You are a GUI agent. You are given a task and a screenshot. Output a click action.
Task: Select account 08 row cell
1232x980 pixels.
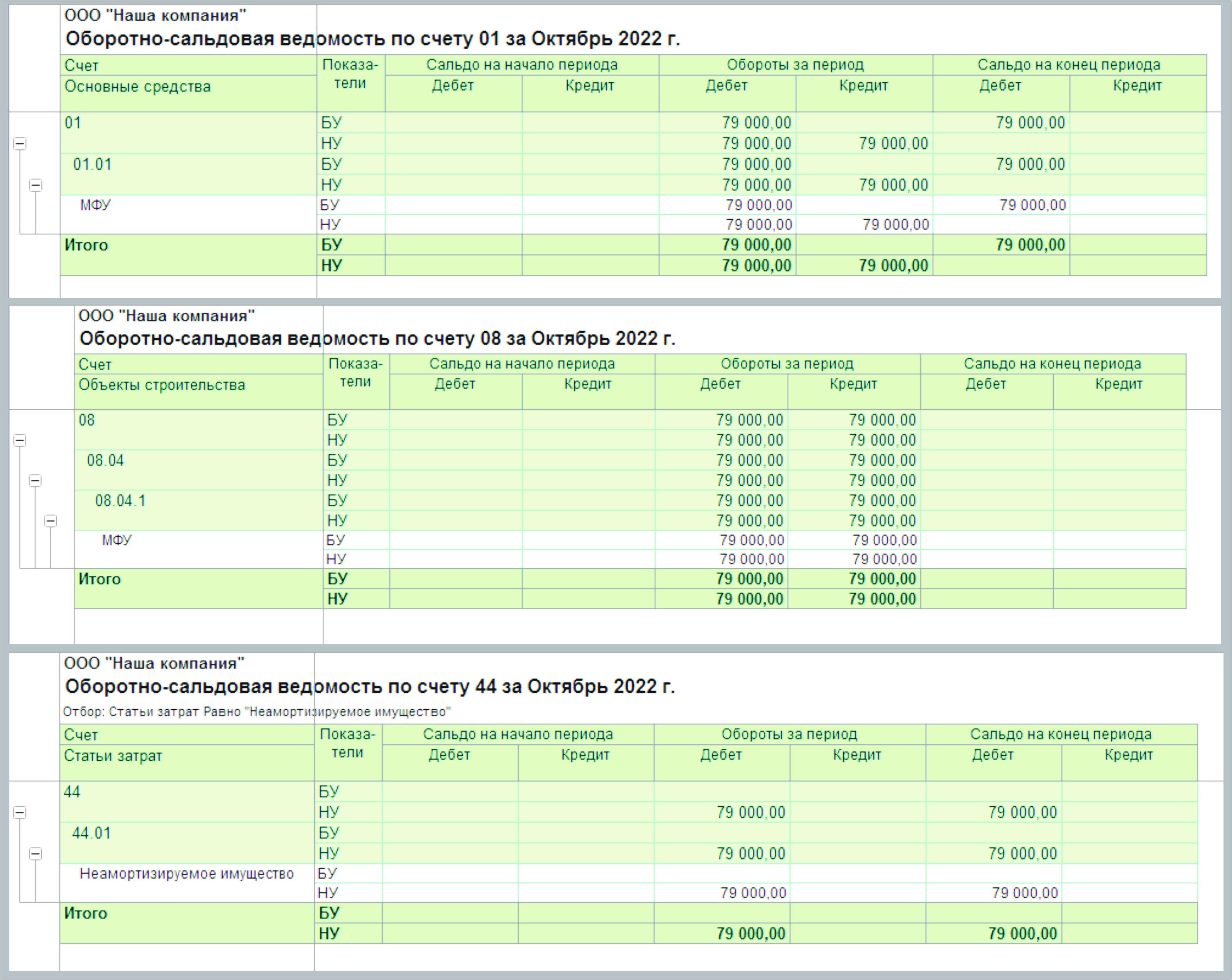coord(199,430)
